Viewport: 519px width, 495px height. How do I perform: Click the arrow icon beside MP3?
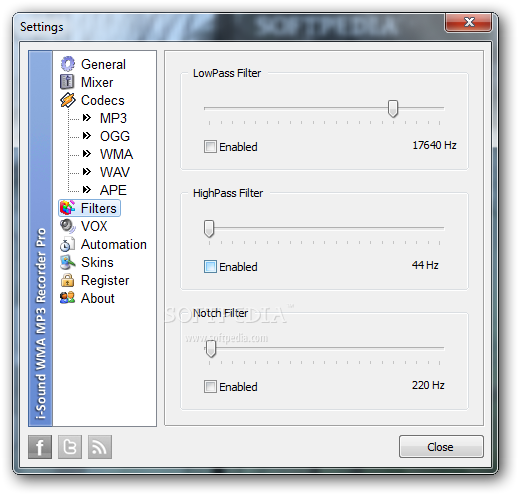click(87, 118)
